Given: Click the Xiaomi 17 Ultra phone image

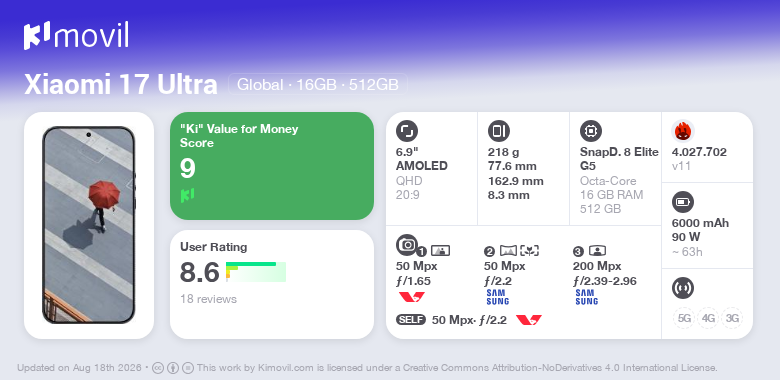Looking at the screenshot, I should tap(89, 225).
